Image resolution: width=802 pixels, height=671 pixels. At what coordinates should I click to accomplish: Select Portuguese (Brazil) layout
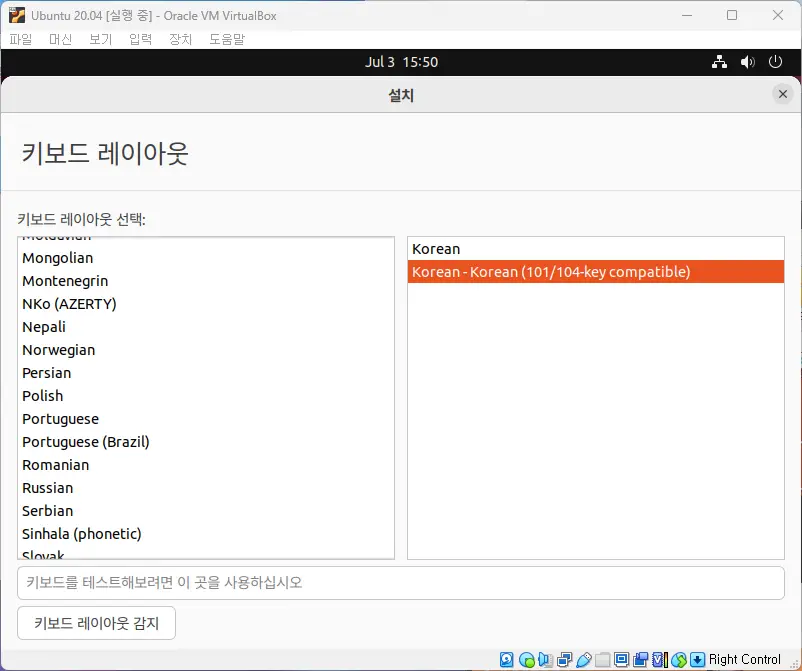(x=206, y=442)
